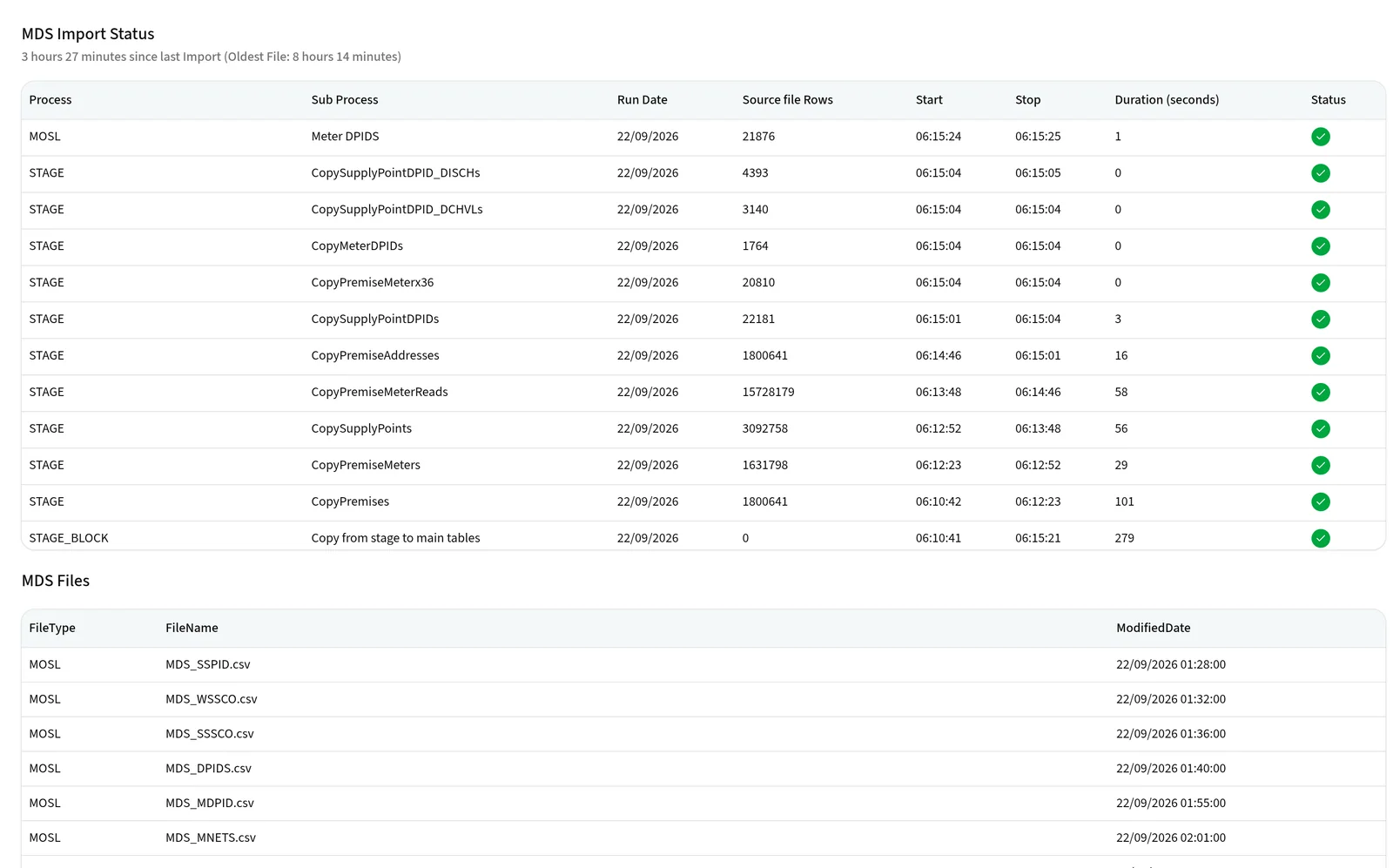Click the modified date 22/09/2026 02:01:00
The width and height of the screenshot is (1393, 868).
click(1171, 838)
